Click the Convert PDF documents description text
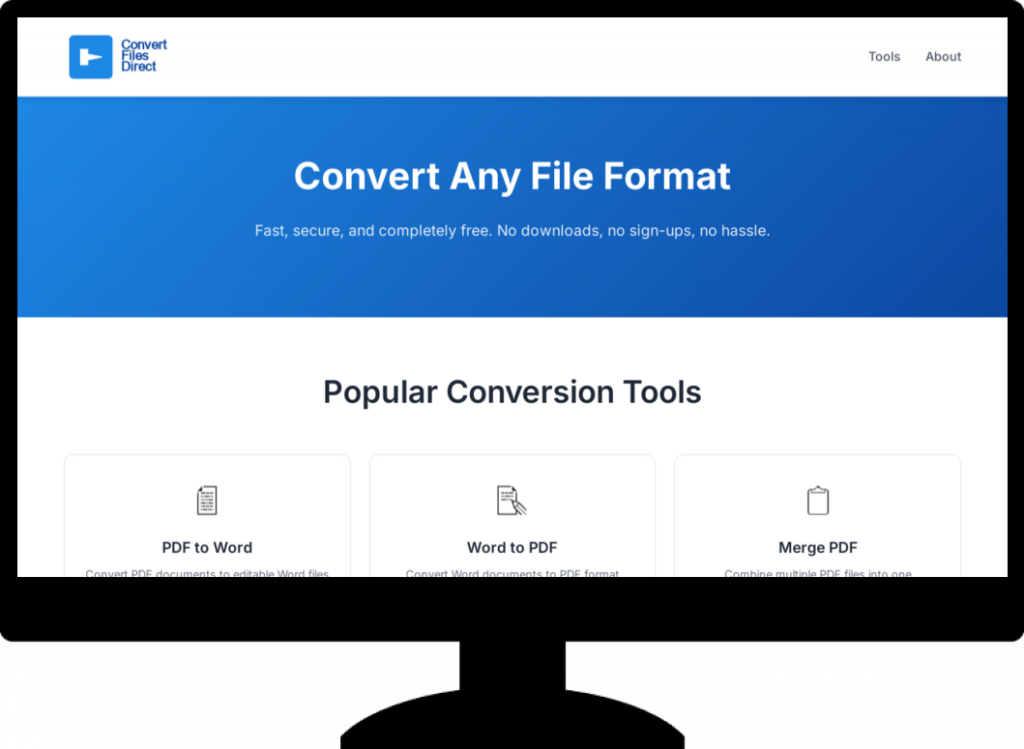 (x=207, y=573)
